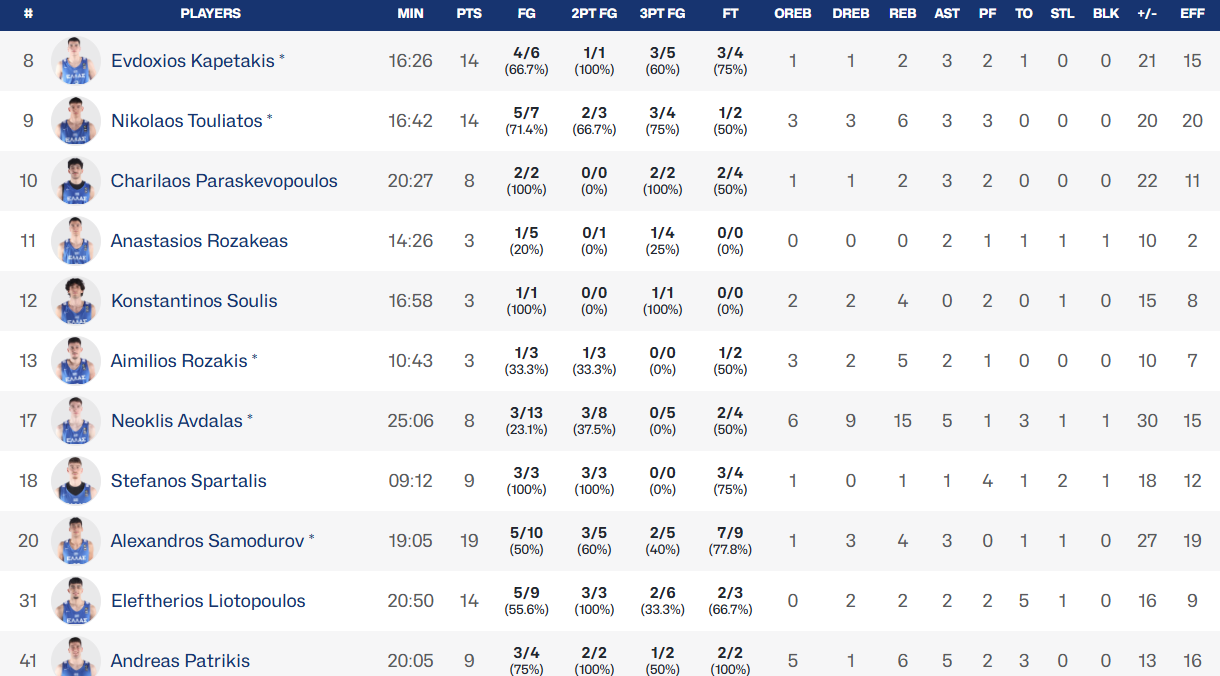Open Andreas Patrikis player page

click(x=180, y=661)
